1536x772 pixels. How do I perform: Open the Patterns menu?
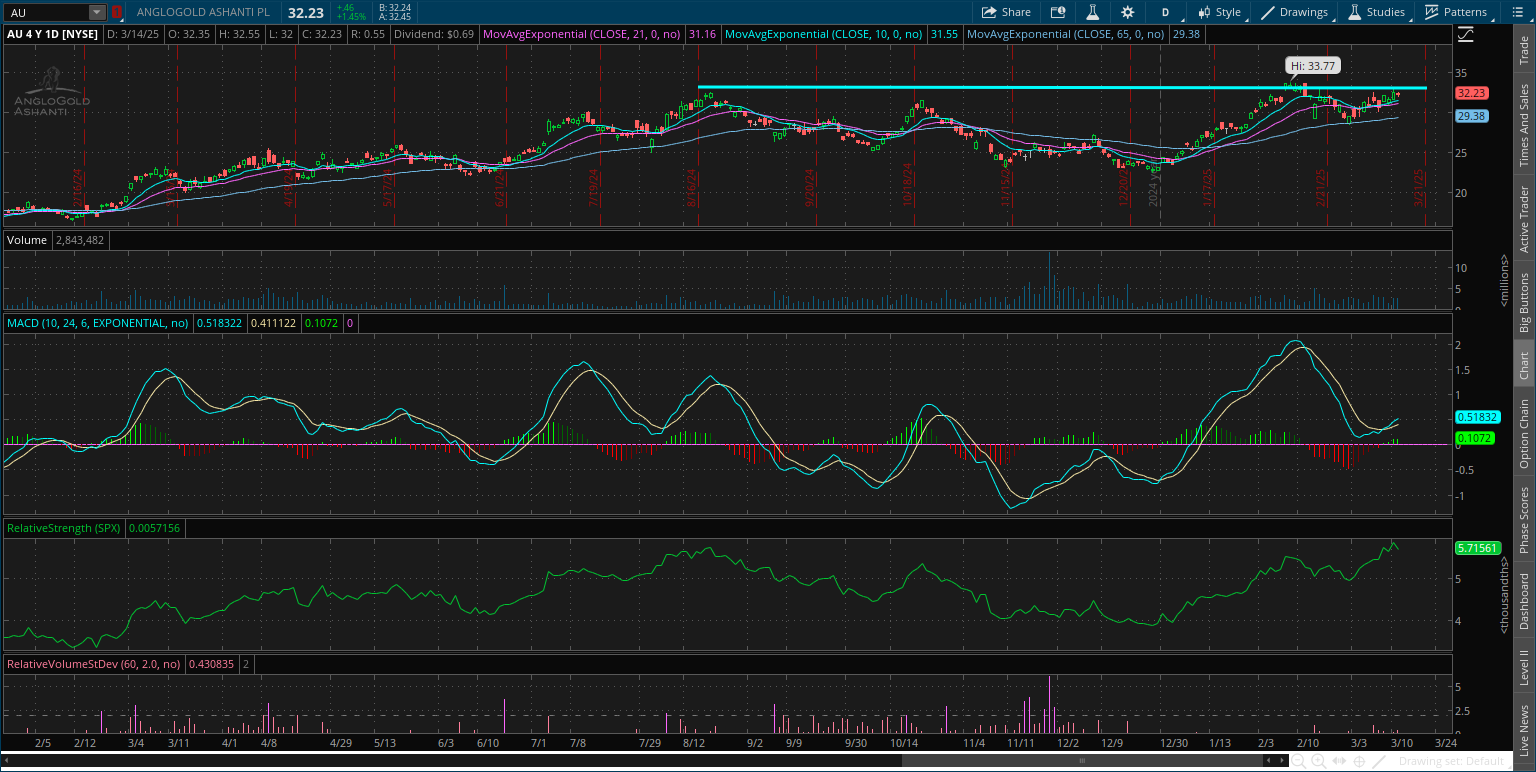(x=1456, y=12)
